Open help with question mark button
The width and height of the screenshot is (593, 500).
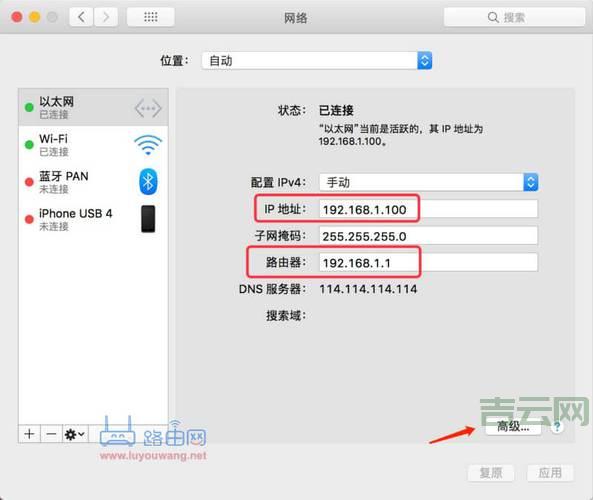click(556, 427)
